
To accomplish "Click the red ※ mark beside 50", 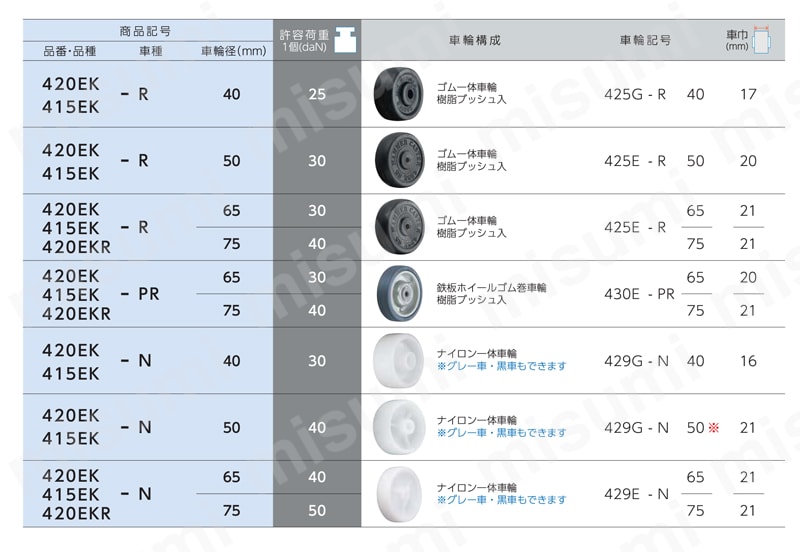I will [713, 428].
